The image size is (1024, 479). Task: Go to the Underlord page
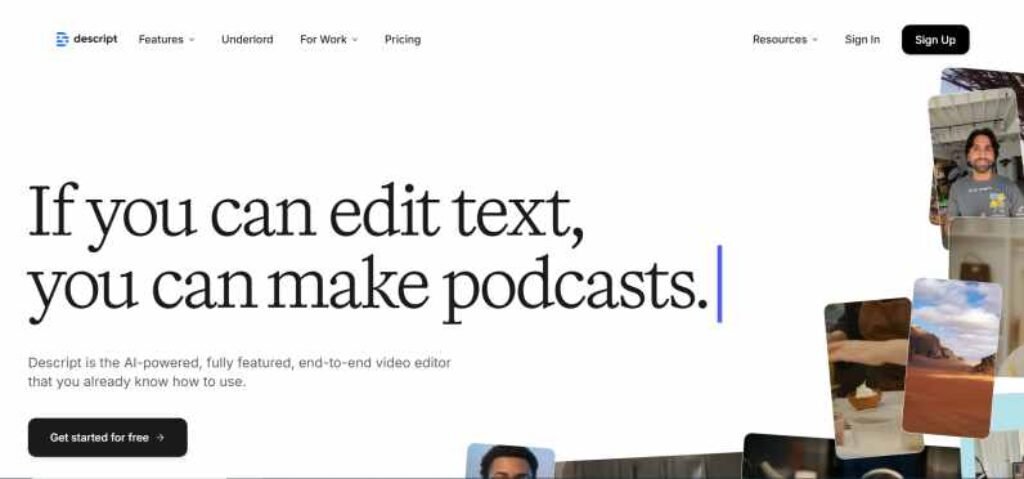tap(247, 39)
